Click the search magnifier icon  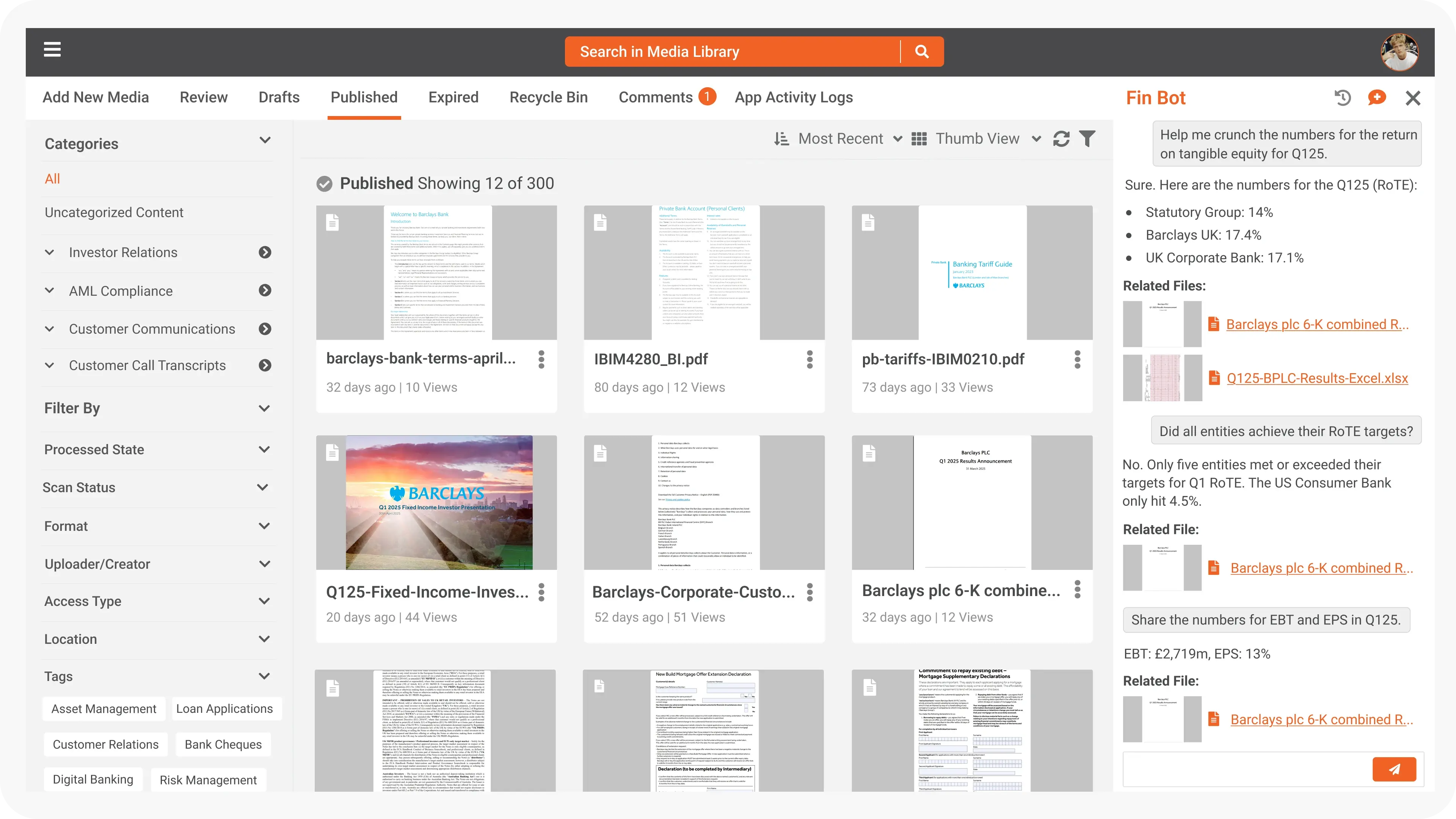coord(921,52)
